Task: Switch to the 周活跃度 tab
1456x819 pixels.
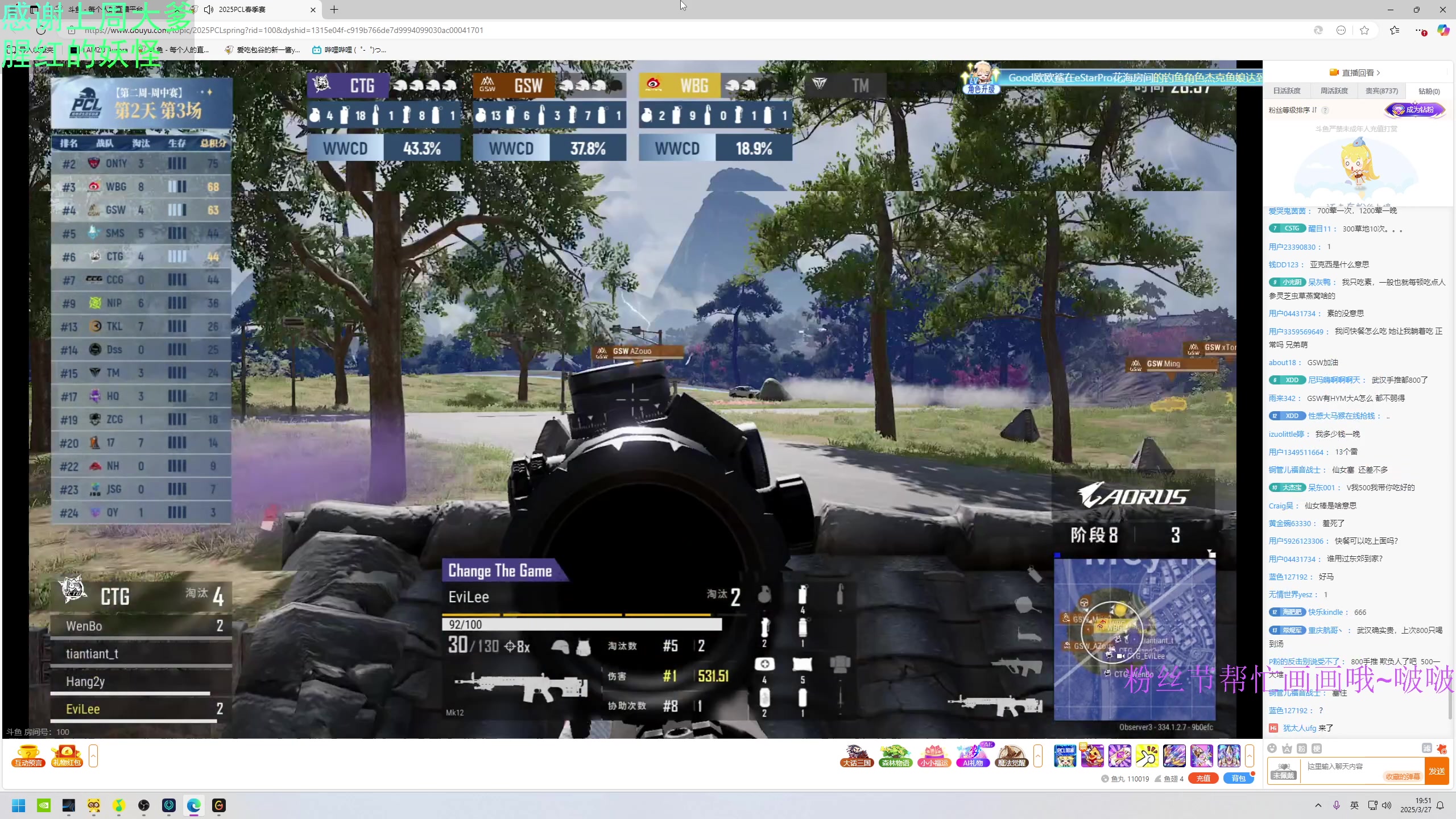Action: [x=1334, y=91]
